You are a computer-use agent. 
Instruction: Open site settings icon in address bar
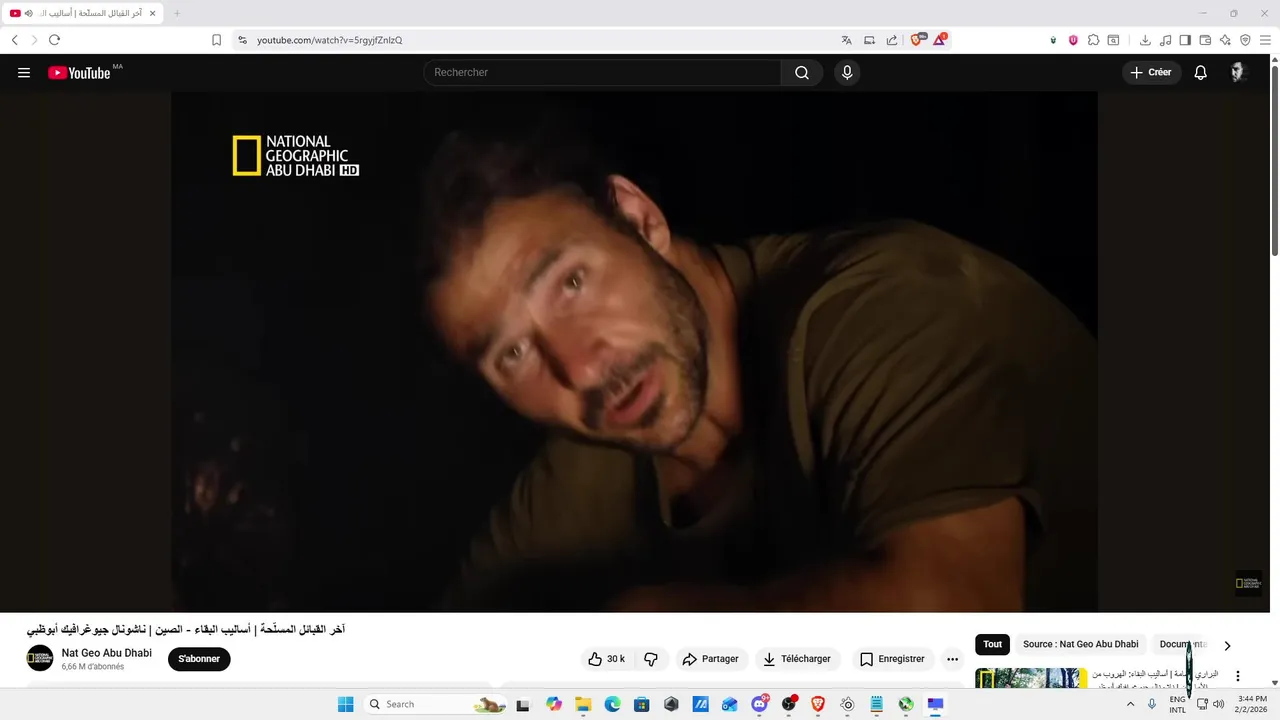click(242, 40)
